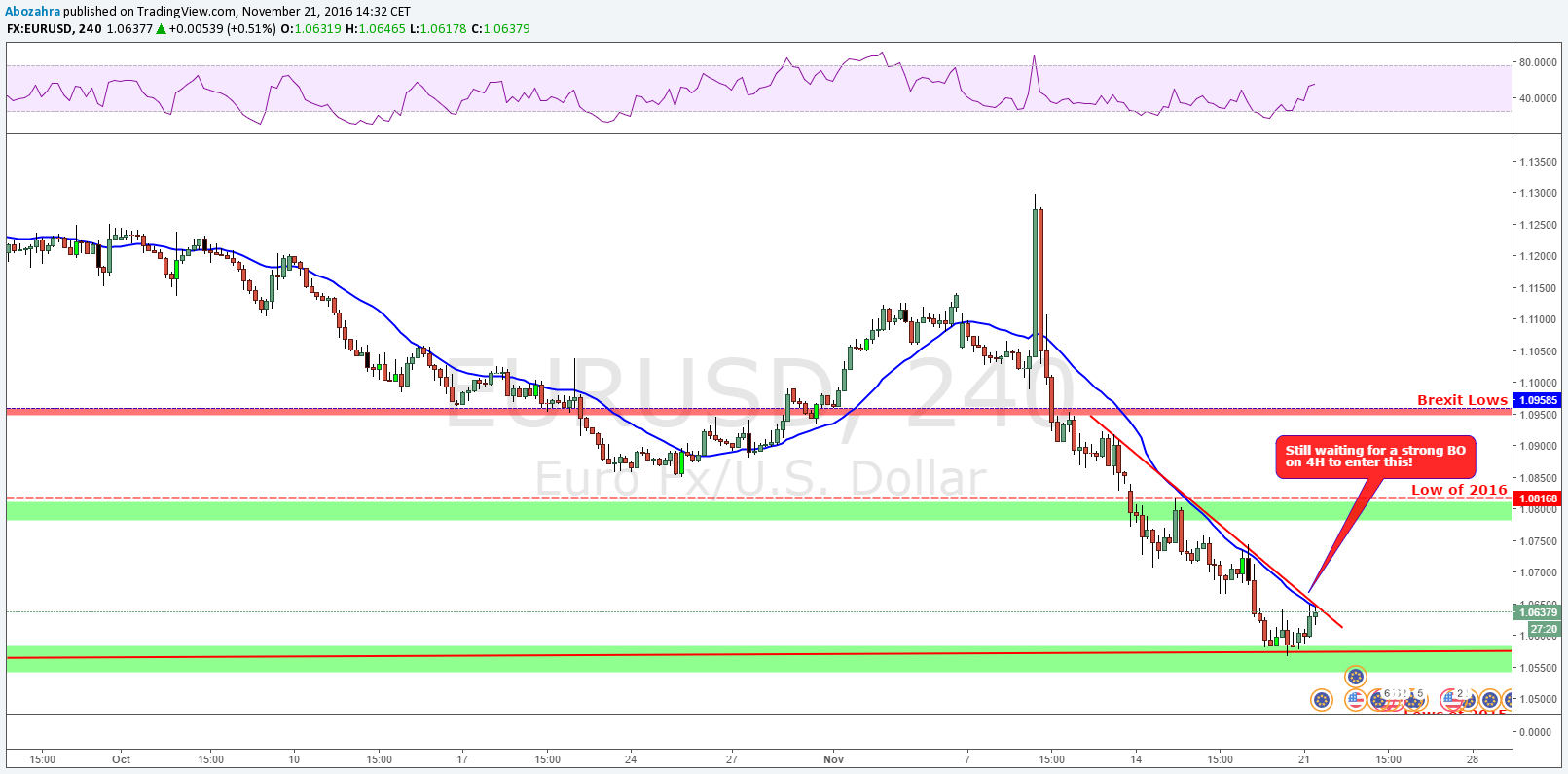Click the L:1.06178 low value
1568x774 pixels.
(x=438, y=28)
